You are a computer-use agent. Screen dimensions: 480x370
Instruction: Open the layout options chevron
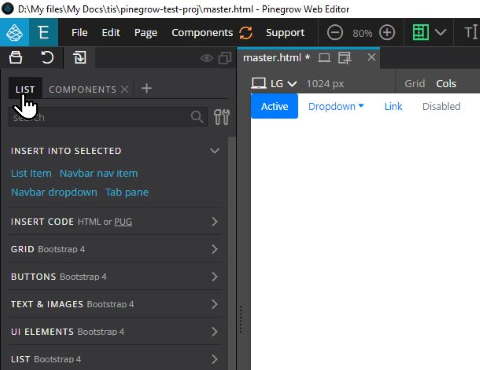(440, 32)
